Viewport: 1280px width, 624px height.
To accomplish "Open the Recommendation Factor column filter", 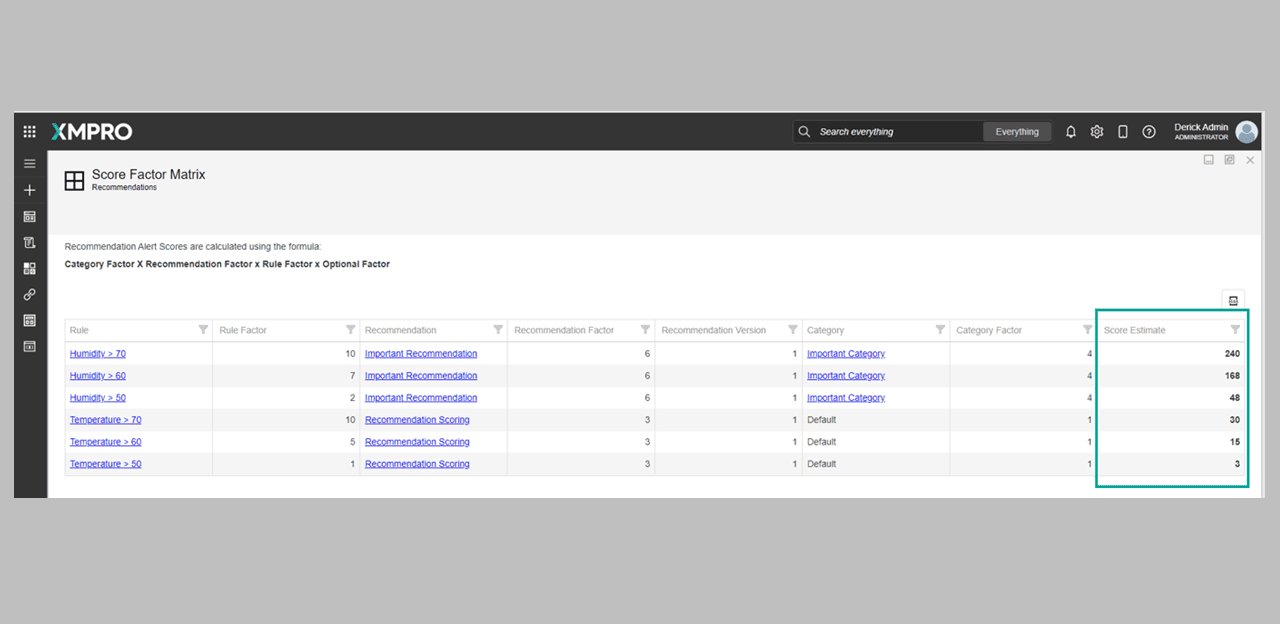I will click(645, 330).
